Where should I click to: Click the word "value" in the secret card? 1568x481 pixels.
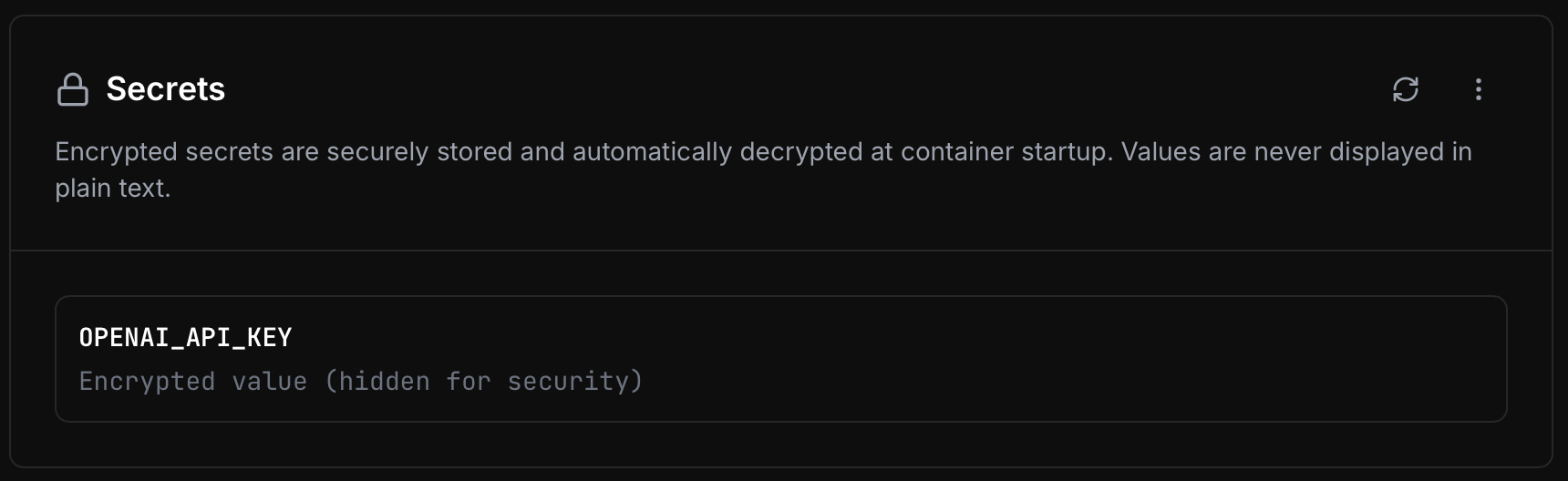269,381
